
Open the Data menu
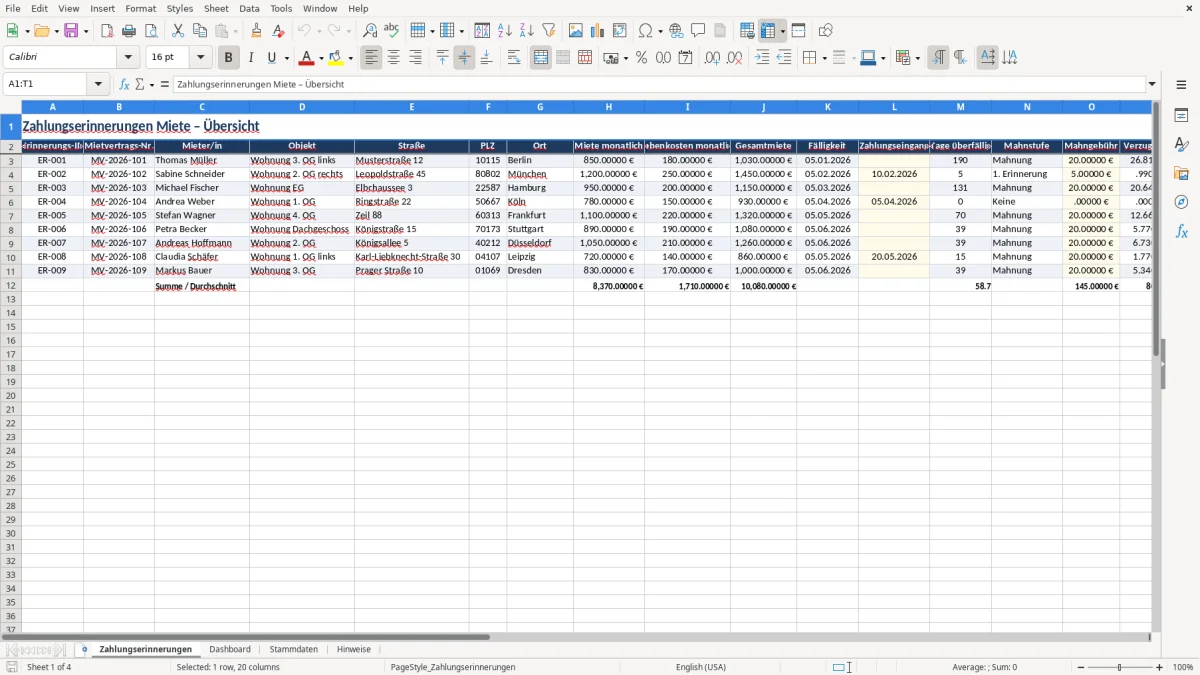click(x=249, y=8)
